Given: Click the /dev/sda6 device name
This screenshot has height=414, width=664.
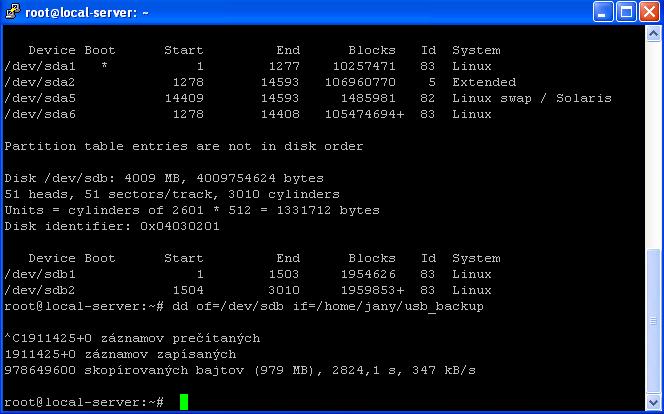Looking at the screenshot, I should pyautogui.click(x=40, y=114).
